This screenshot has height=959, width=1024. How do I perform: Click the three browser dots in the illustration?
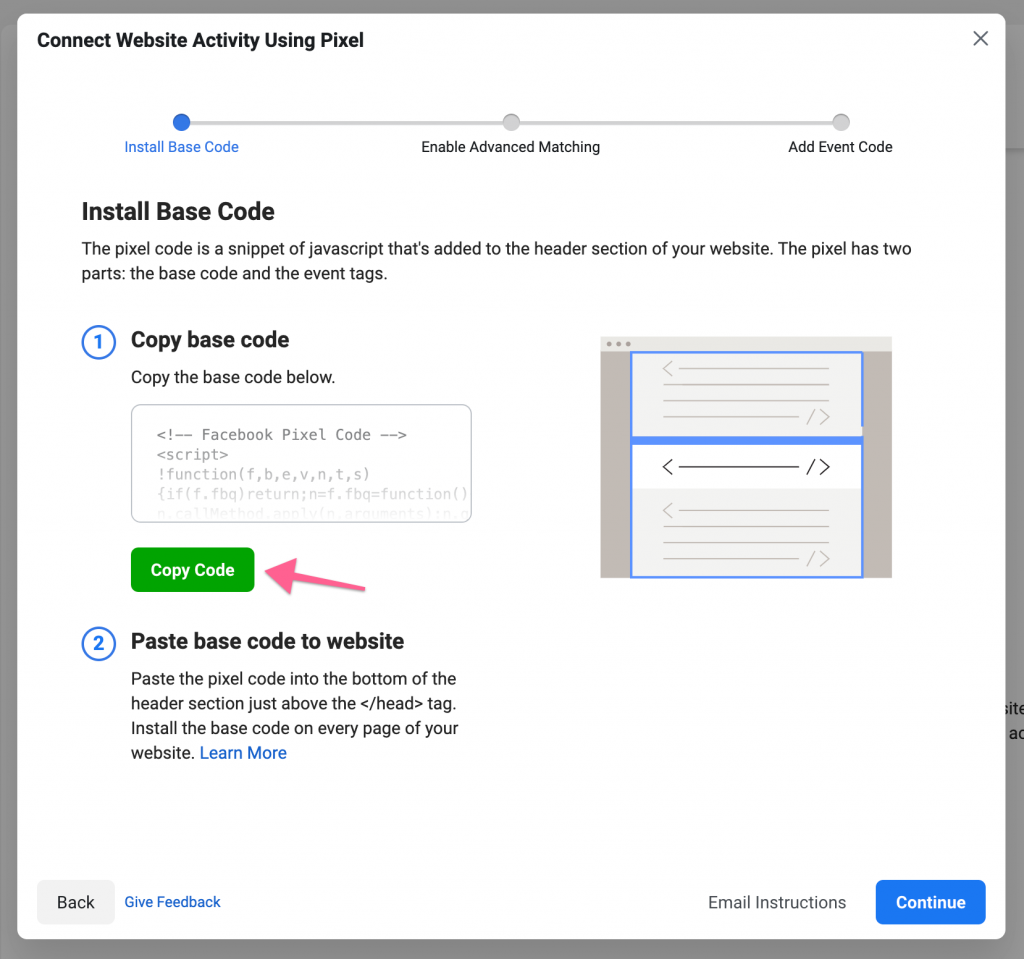(618, 344)
